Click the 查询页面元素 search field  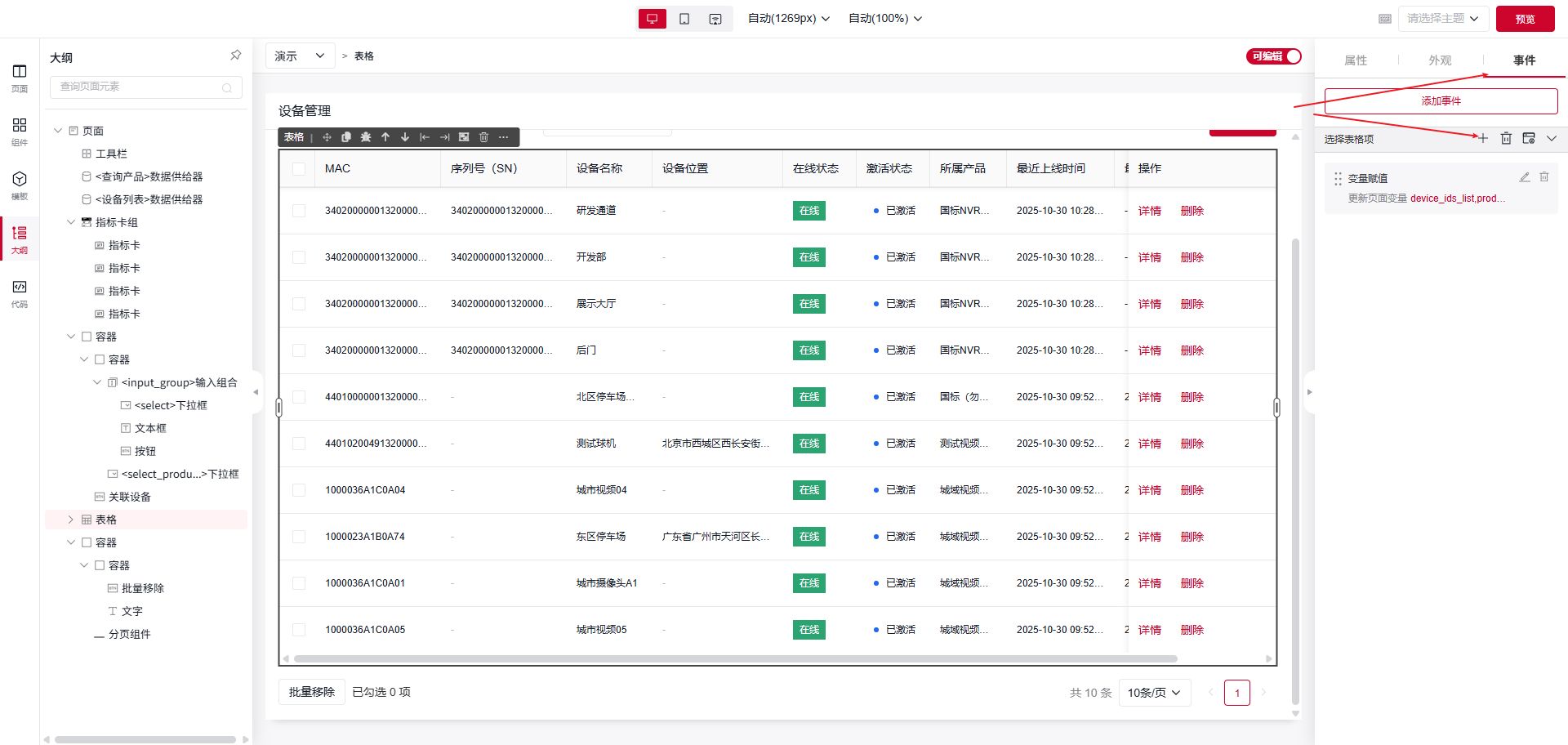139,87
